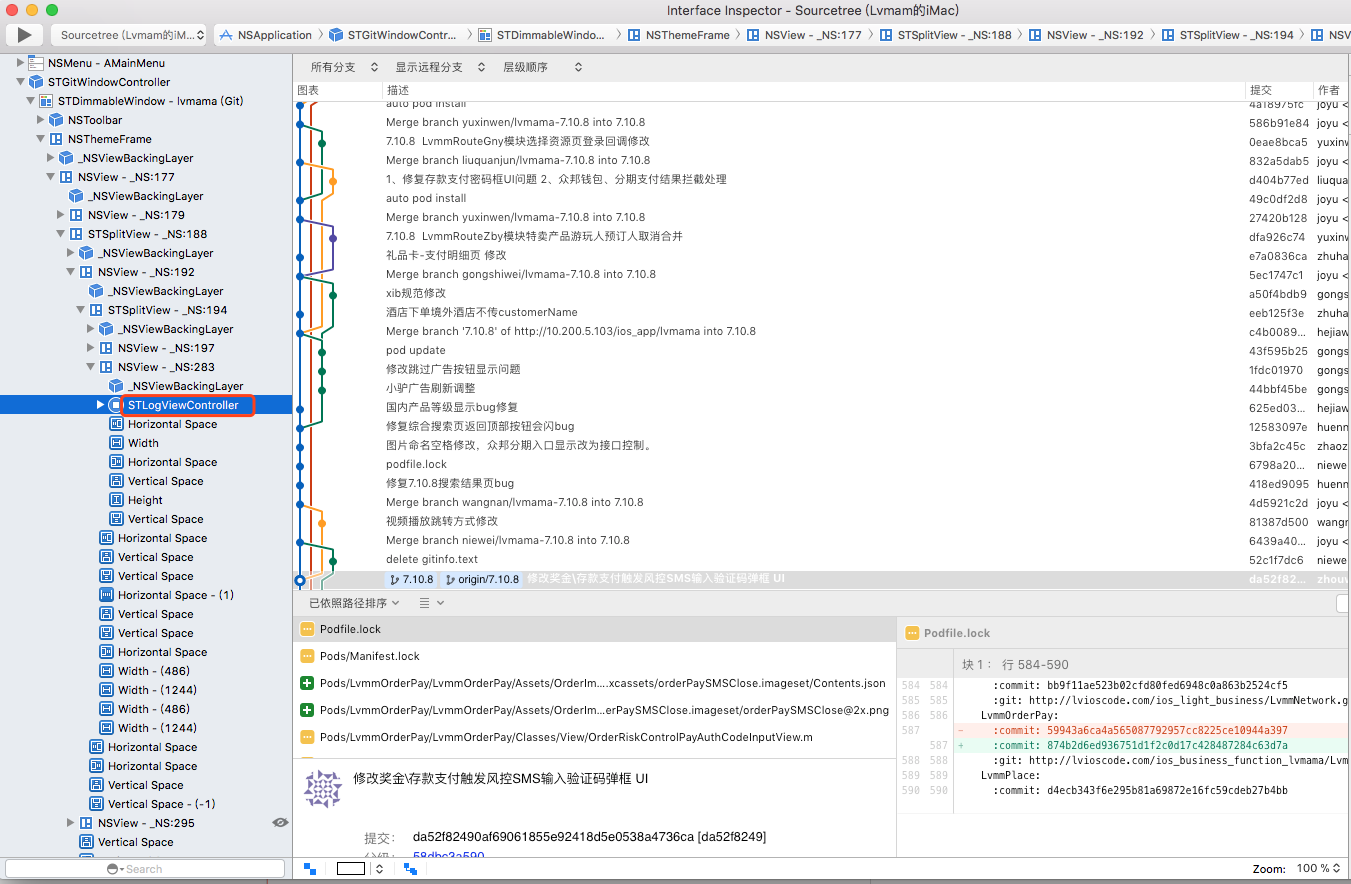Click the Run play button in toolbar
Image resolution: width=1351 pixels, height=884 pixels.
tap(24, 35)
